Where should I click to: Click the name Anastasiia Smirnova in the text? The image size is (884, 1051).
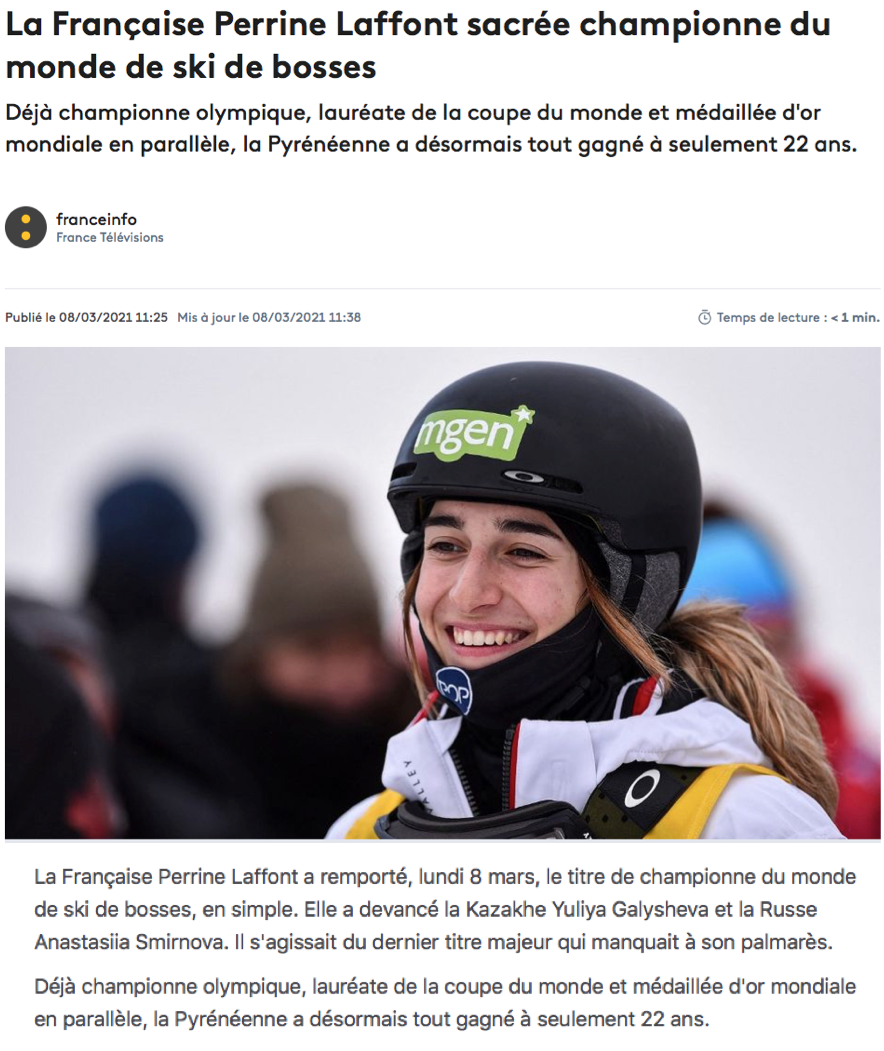point(131,942)
